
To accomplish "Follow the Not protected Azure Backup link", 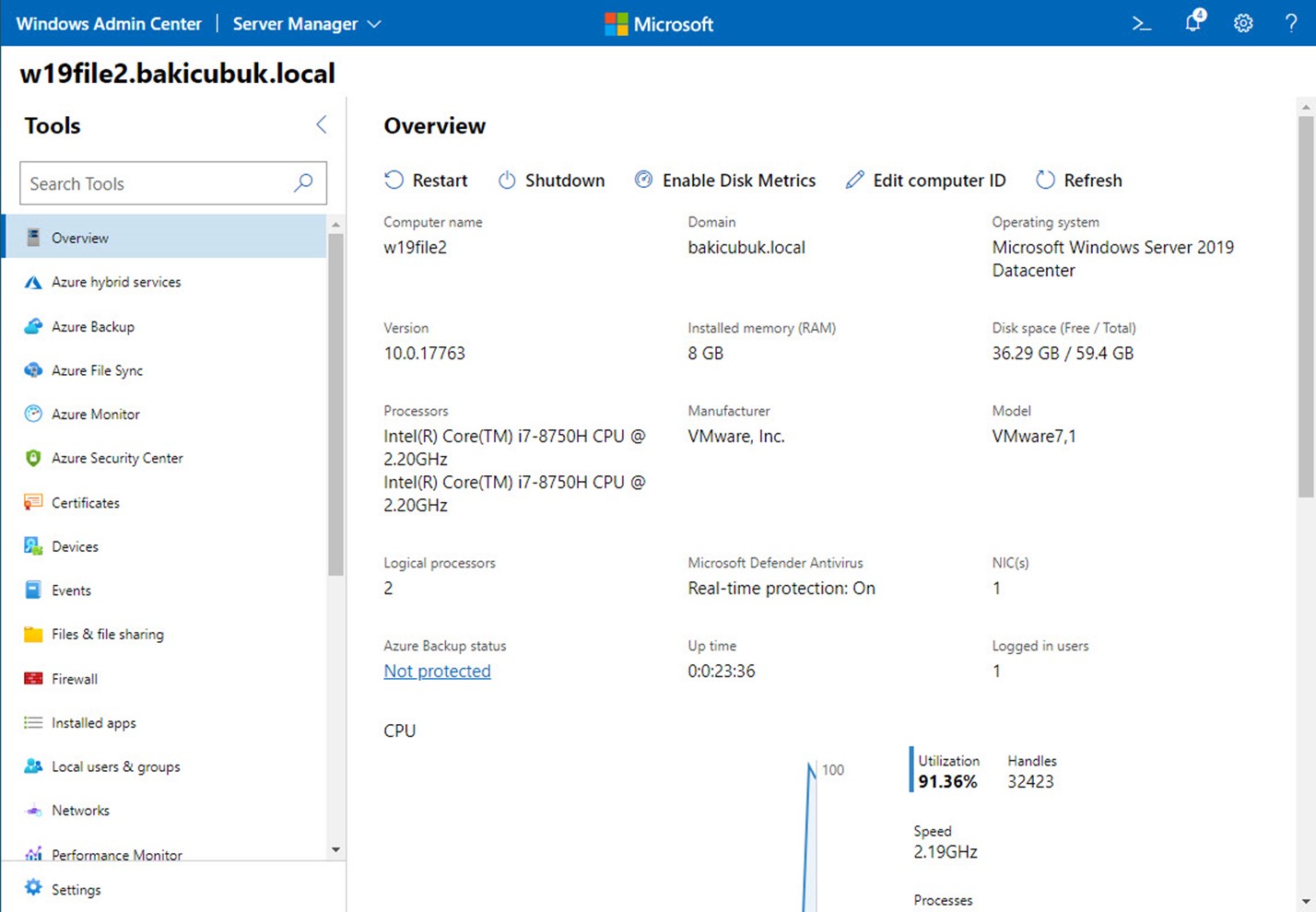I will [x=437, y=671].
